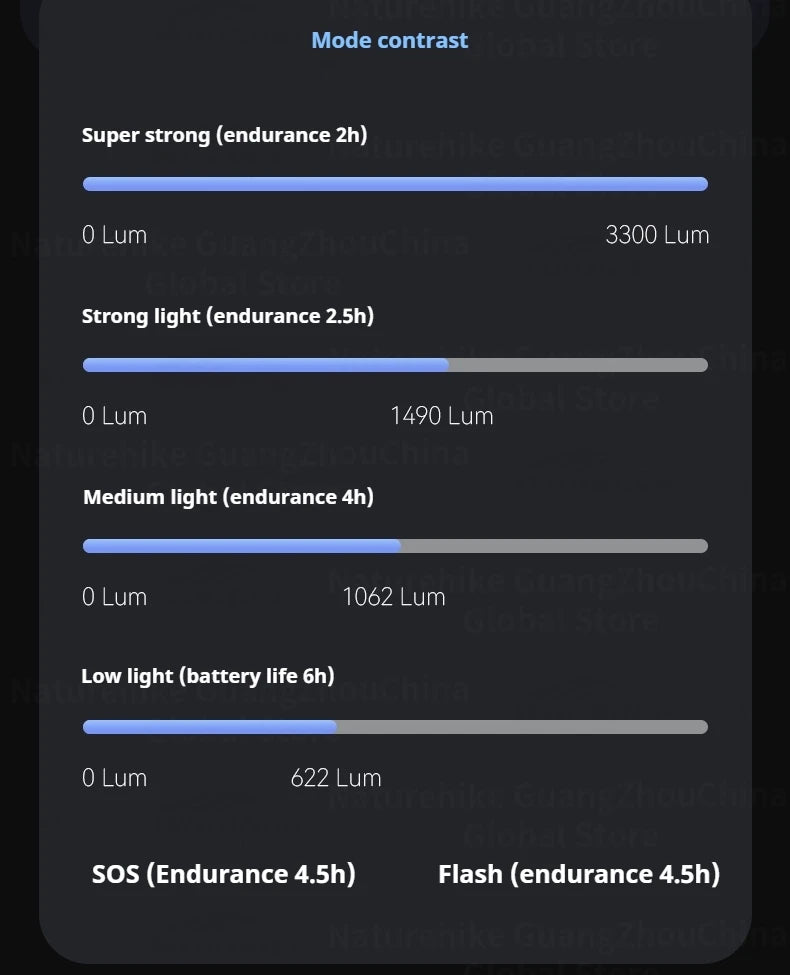Click the 622 Lum value
Screen dimensions: 790x975
pyautogui.click(x=336, y=778)
